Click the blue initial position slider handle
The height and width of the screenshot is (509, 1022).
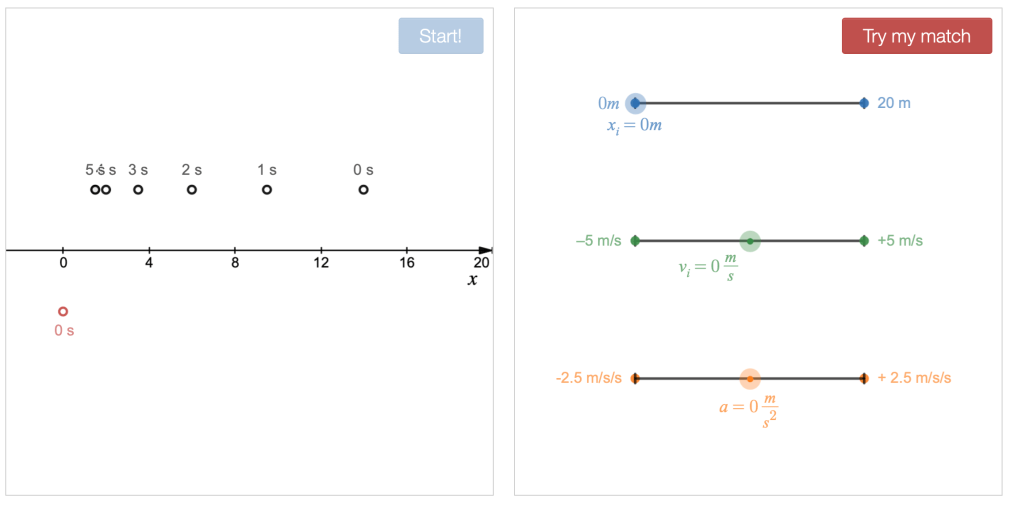[635, 103]
